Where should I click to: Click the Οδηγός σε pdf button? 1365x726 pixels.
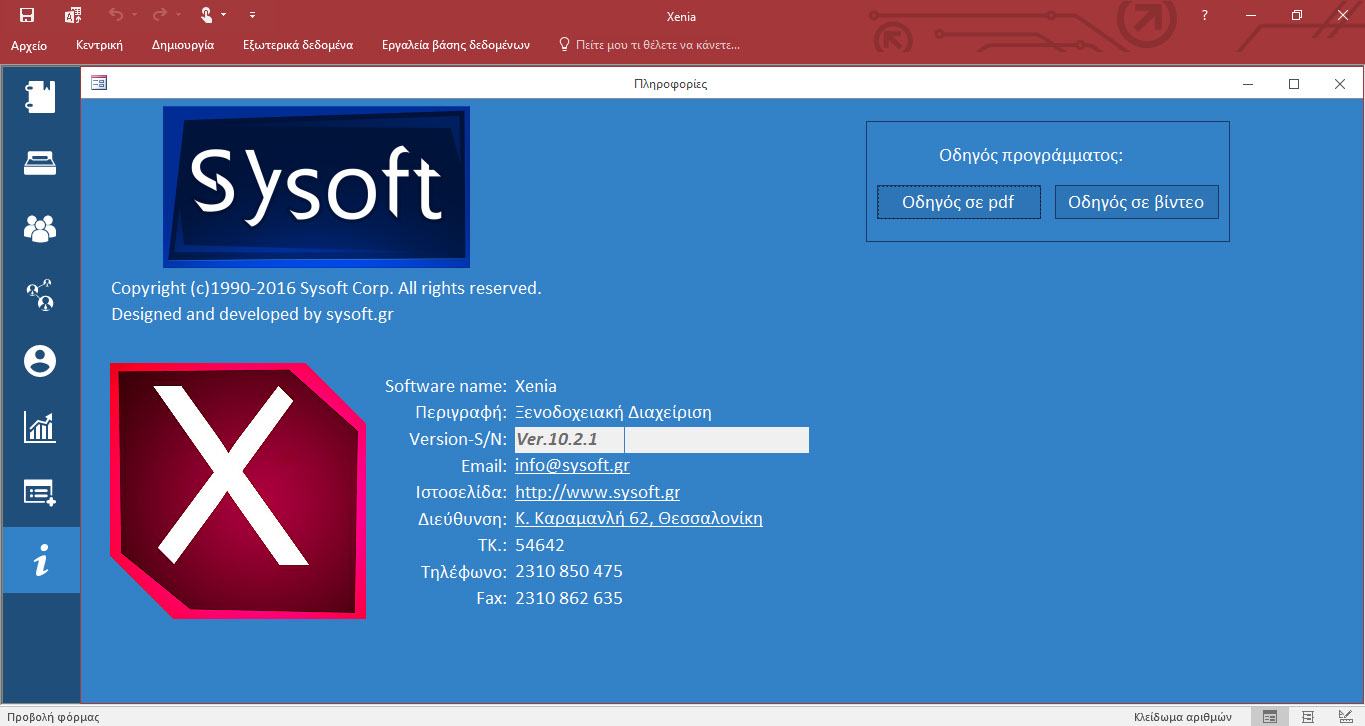958,202
